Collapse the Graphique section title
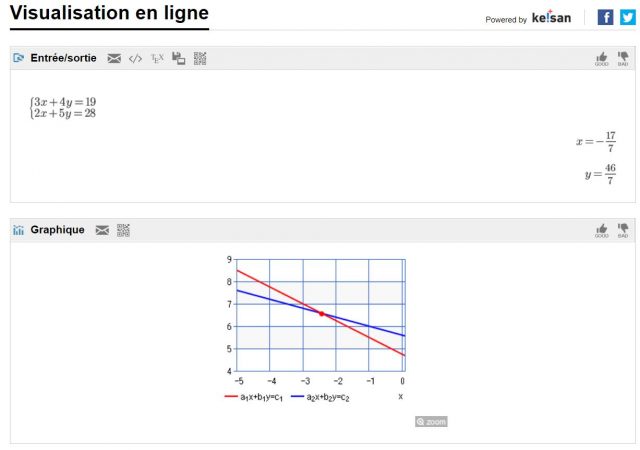 57,230
